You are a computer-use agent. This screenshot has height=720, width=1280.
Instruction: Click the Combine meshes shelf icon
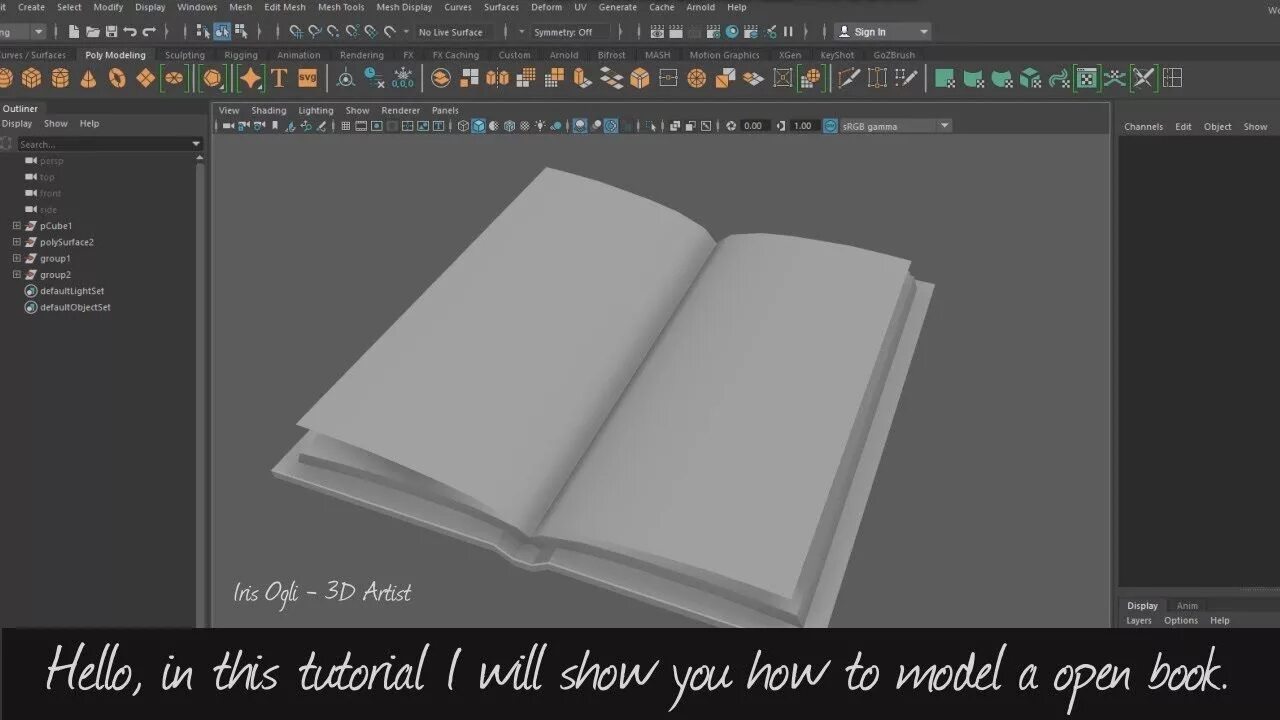point(441,78)
